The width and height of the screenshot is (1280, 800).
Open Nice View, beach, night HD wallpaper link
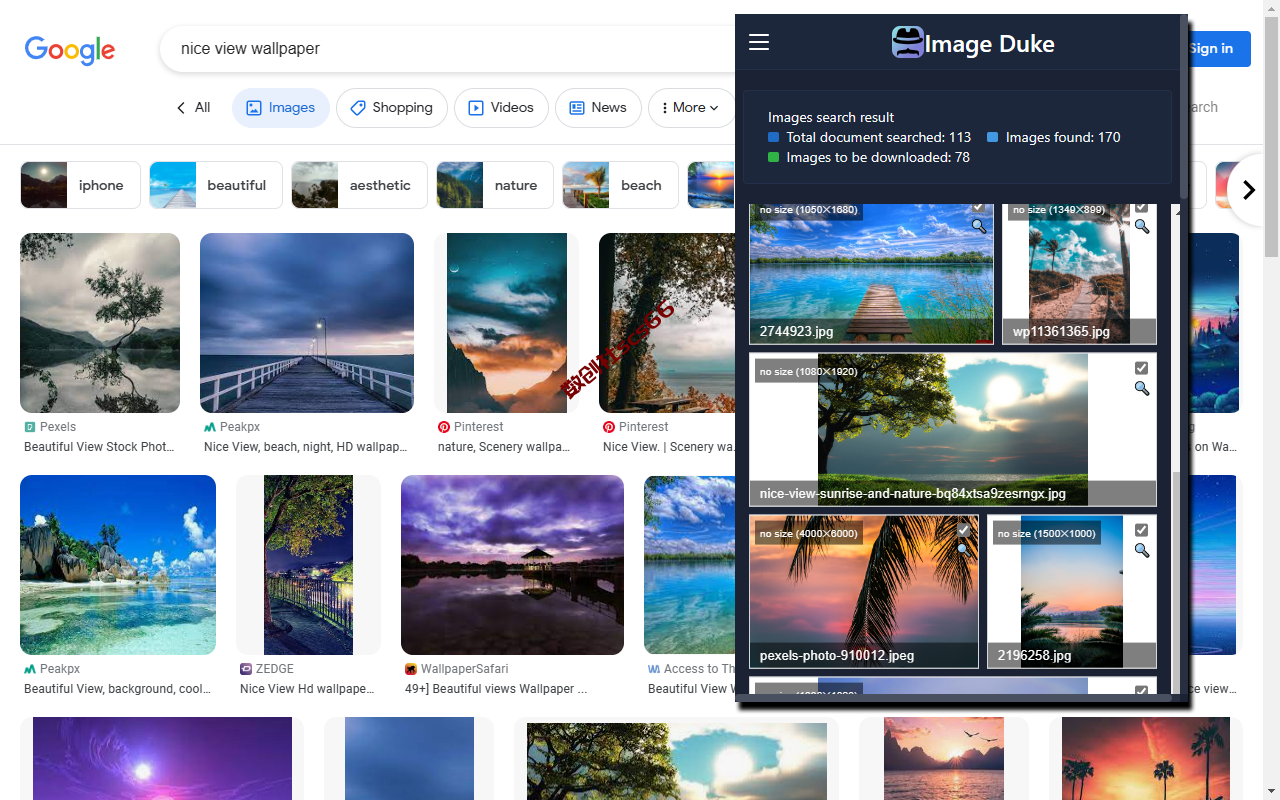pyautogui.click(x=306, y=447)
